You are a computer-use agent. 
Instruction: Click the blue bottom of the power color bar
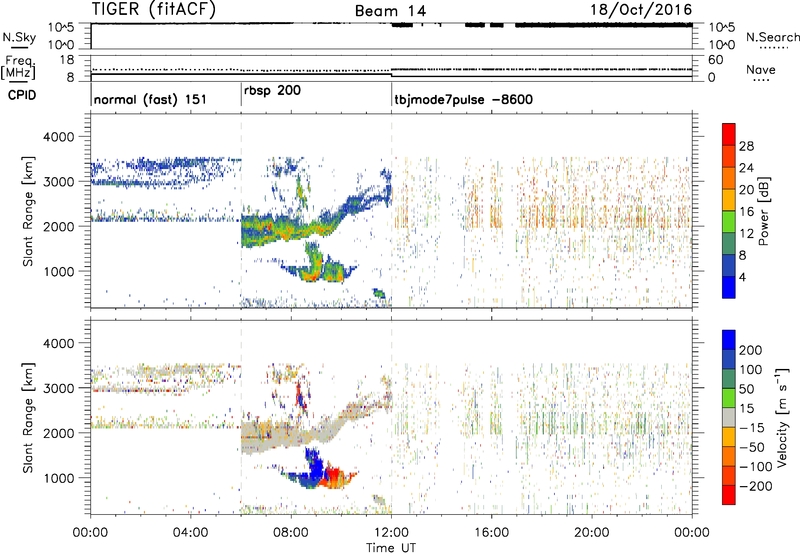click(729, 287)
